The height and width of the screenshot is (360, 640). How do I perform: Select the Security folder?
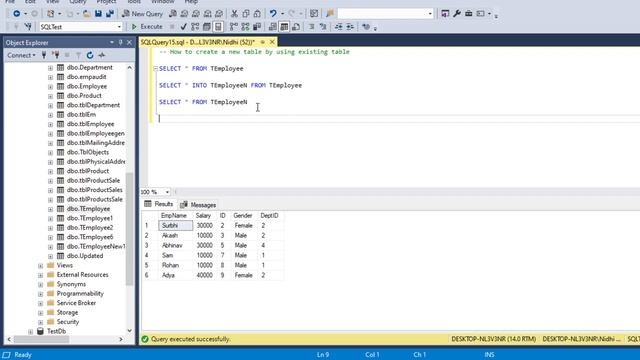[x=68, y=322]
